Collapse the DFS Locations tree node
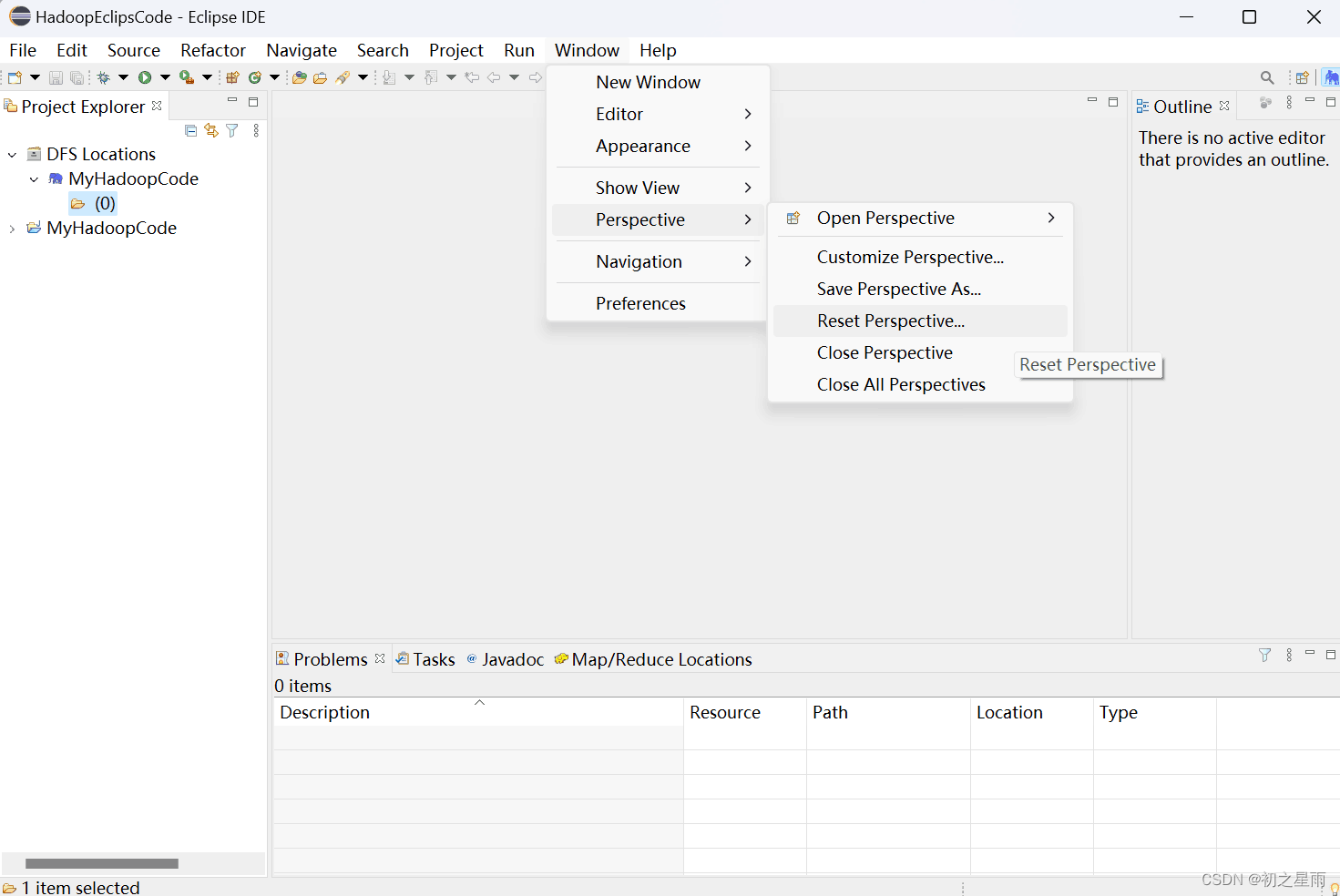The image size is (1340, 896). pos(12,155)
